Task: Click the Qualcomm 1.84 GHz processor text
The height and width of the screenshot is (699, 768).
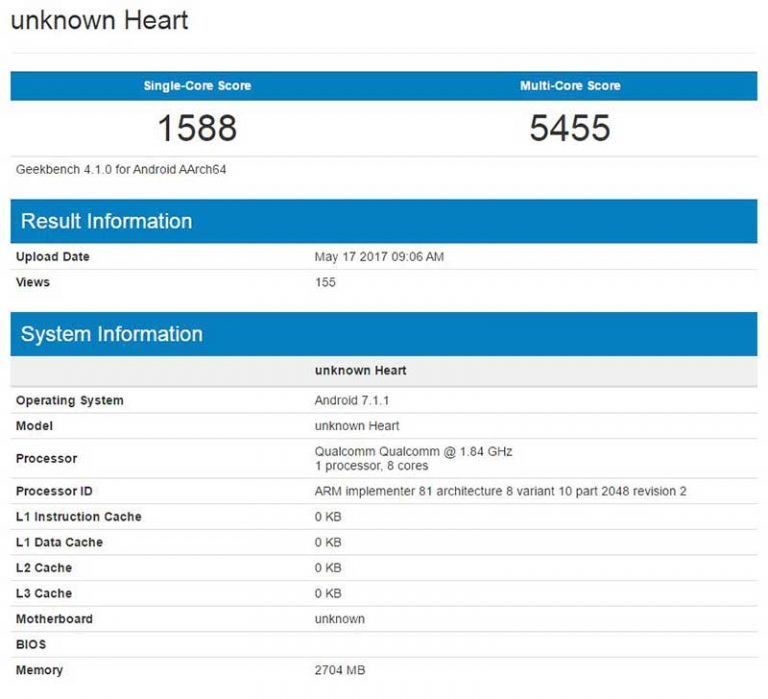Action: point(413,452)
